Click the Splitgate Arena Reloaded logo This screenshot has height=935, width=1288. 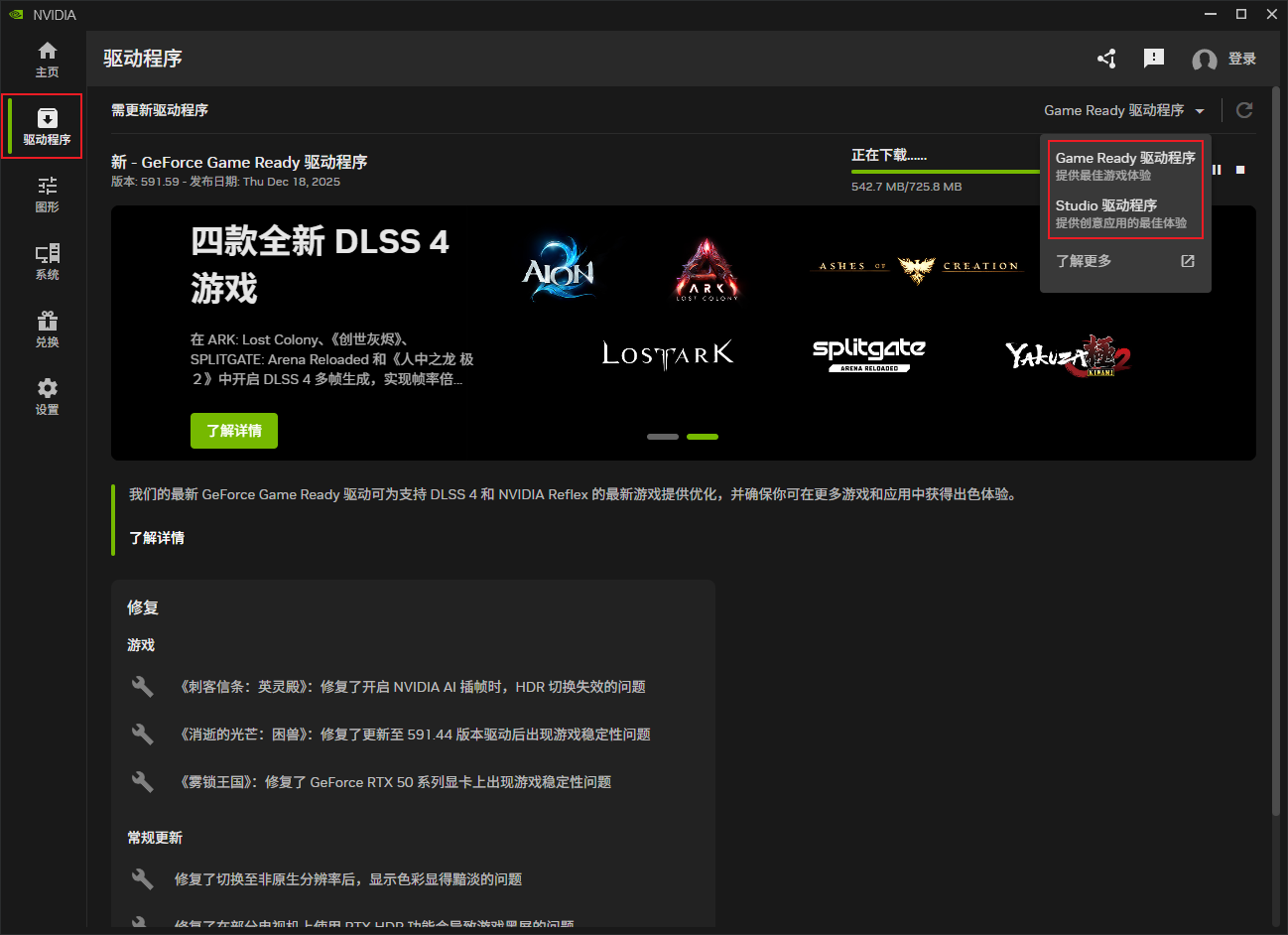(x=869, y=353)
